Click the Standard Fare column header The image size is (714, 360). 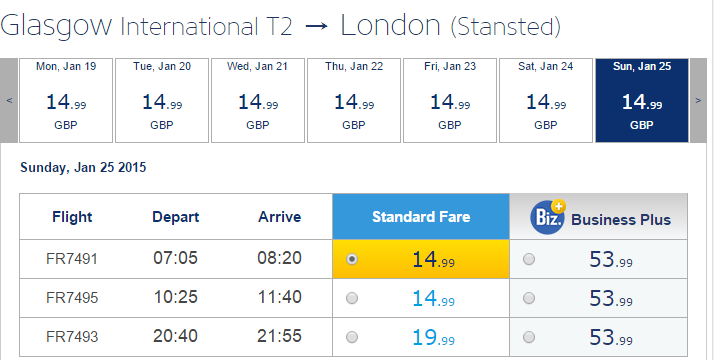click(421, 217)
